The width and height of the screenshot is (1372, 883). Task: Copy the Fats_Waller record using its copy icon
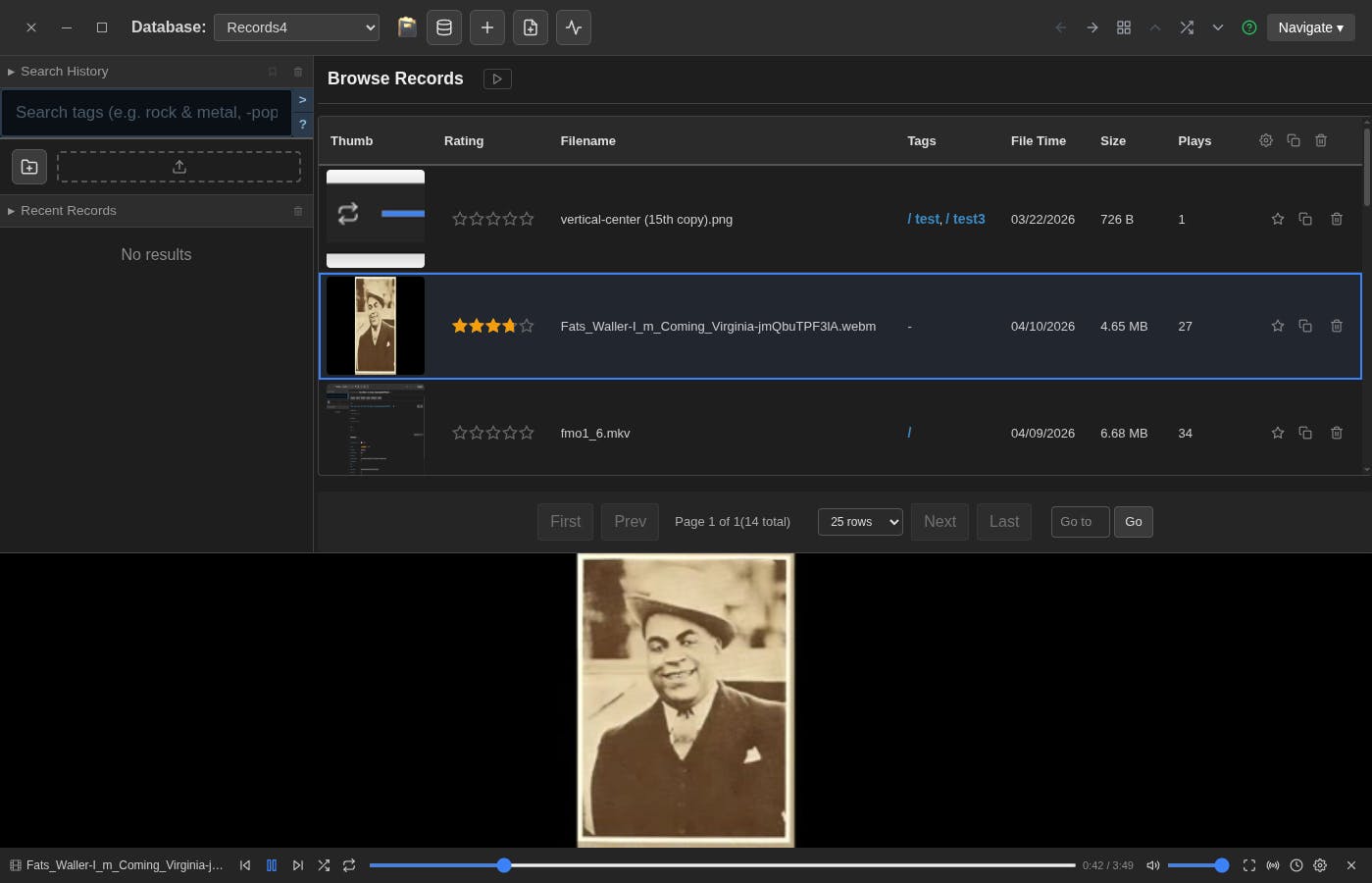click(1304, 326)
